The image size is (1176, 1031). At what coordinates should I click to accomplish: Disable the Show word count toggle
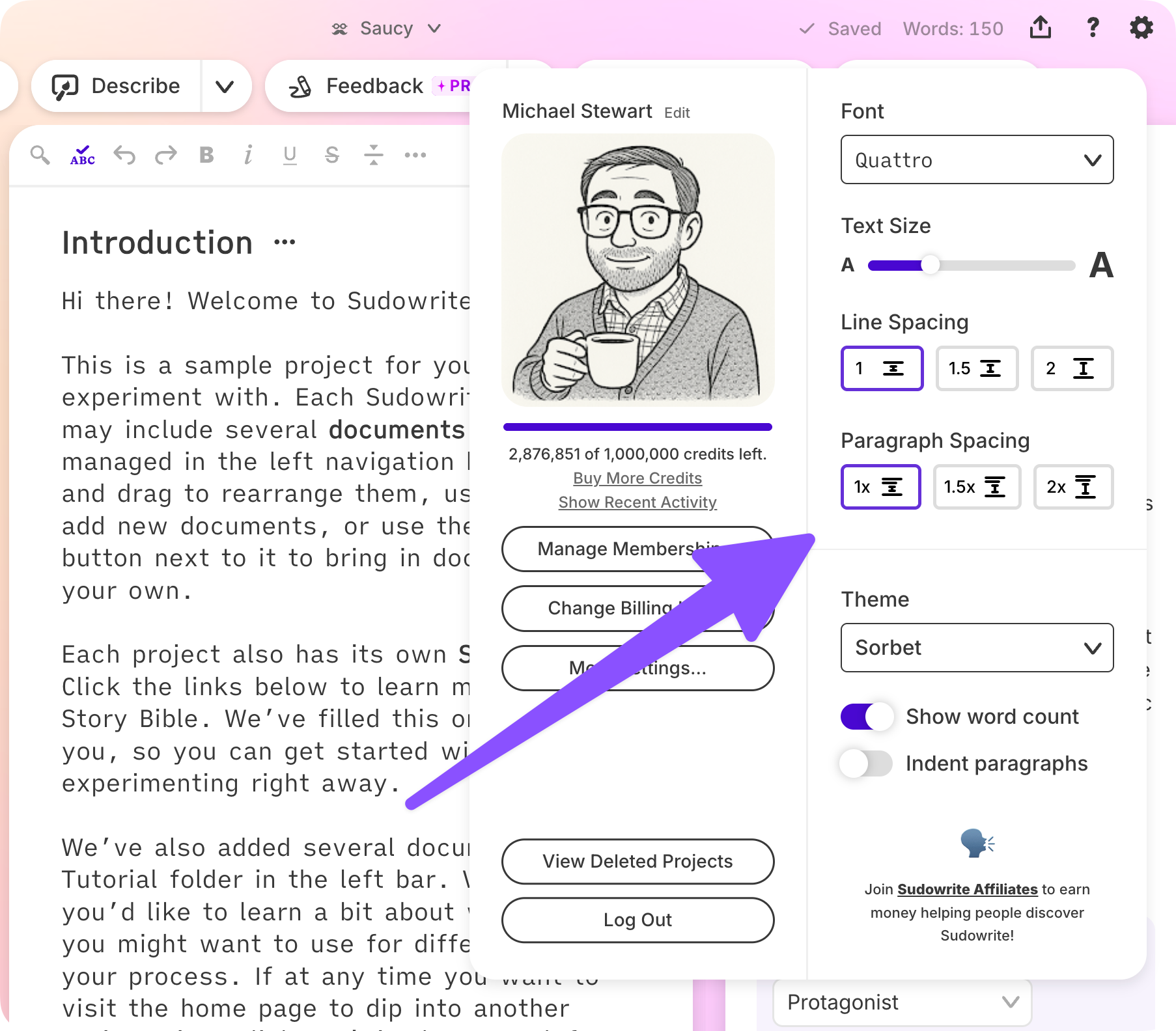click(867, 717)
